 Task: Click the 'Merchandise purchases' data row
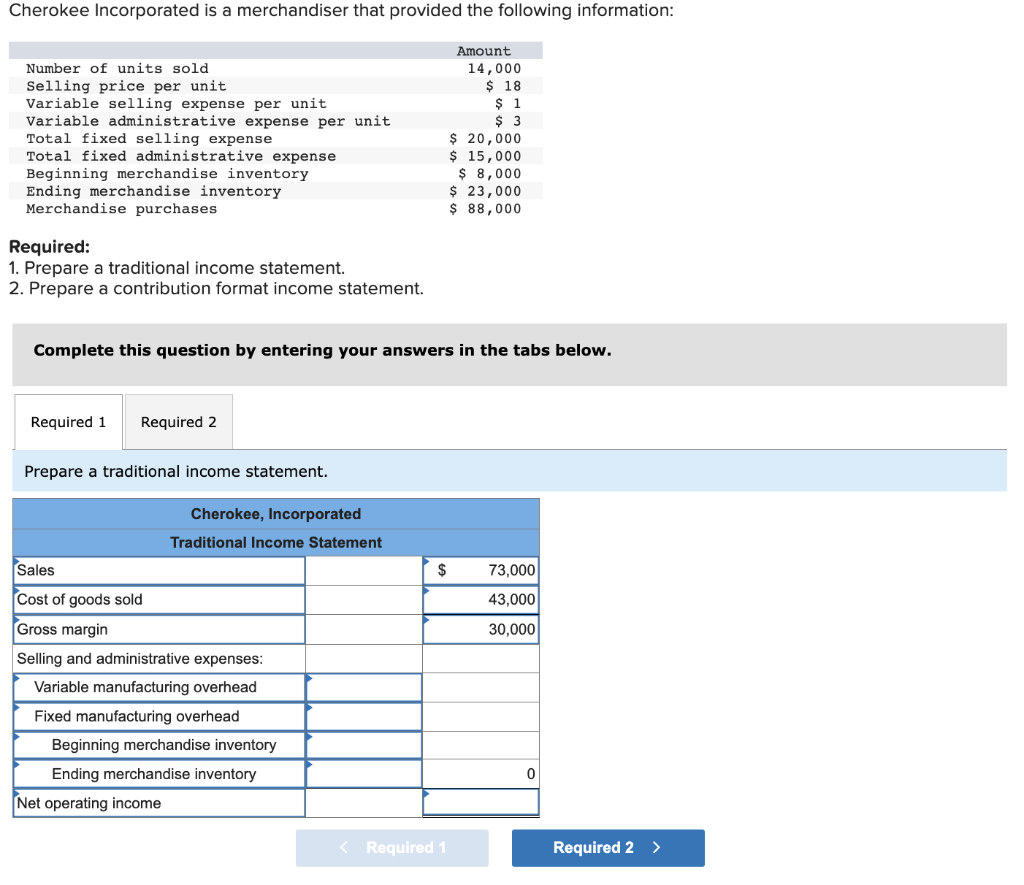[x=276, y=209]
